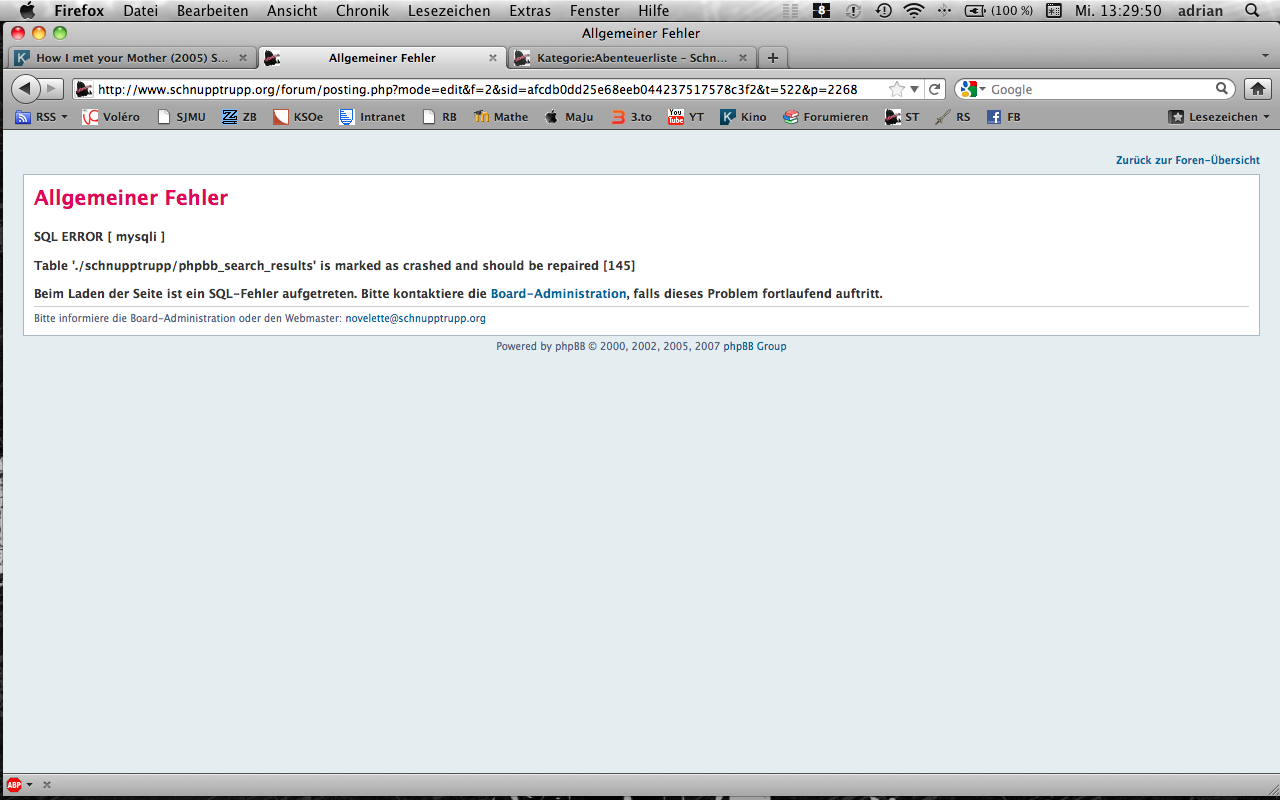Click the browser back arrow button
The height and width of the screenshot is (800, 1280).
(x=26, y=89)
